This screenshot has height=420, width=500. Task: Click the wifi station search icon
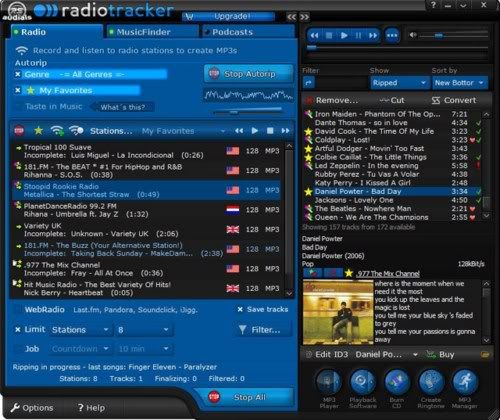click(x=76, y=131)
